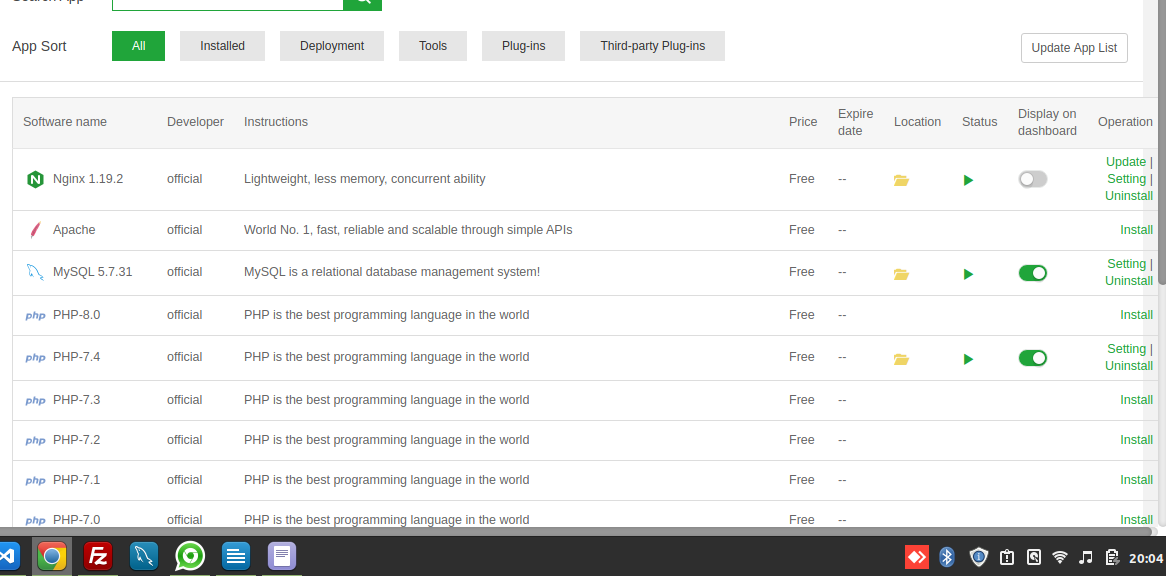Open MySQL Workbench from the taskbar
The width and height of the screenshot is (1166, 576).
click(144, 556)
